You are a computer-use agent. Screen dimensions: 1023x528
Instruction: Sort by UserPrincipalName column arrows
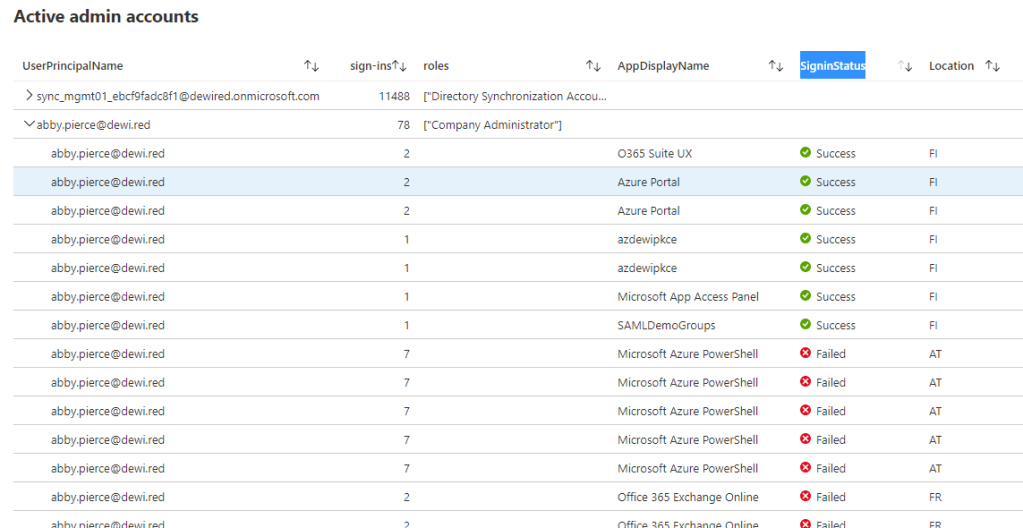click(311, 66)
